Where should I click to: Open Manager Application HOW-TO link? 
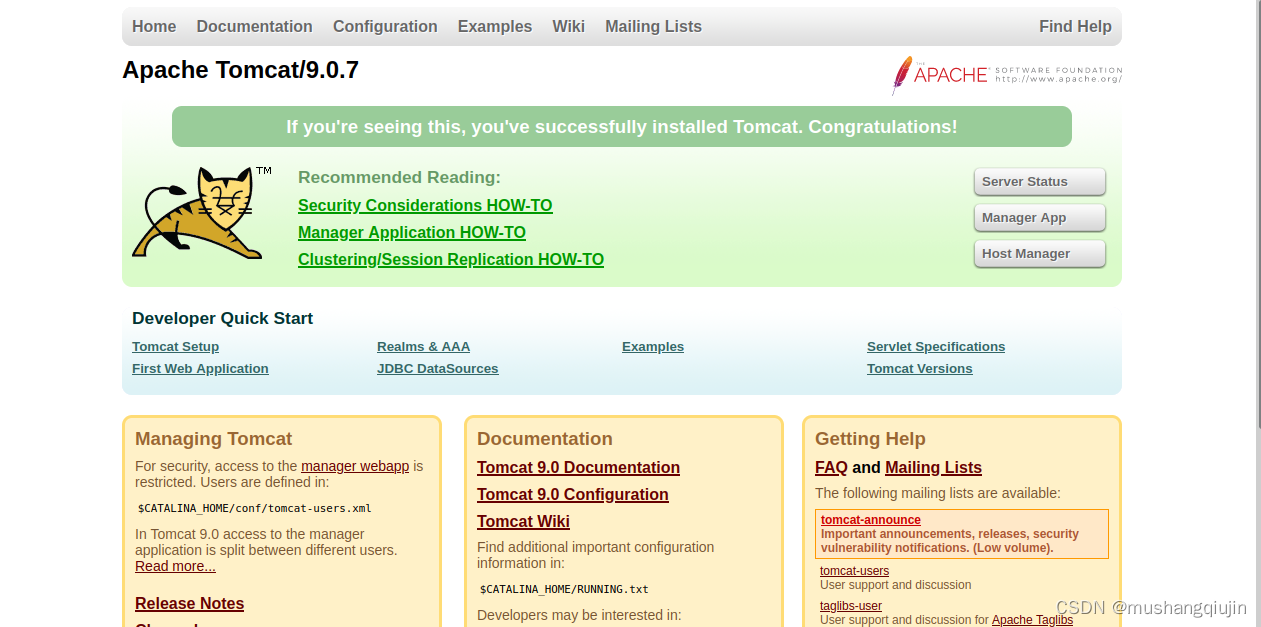pos(412,232)
